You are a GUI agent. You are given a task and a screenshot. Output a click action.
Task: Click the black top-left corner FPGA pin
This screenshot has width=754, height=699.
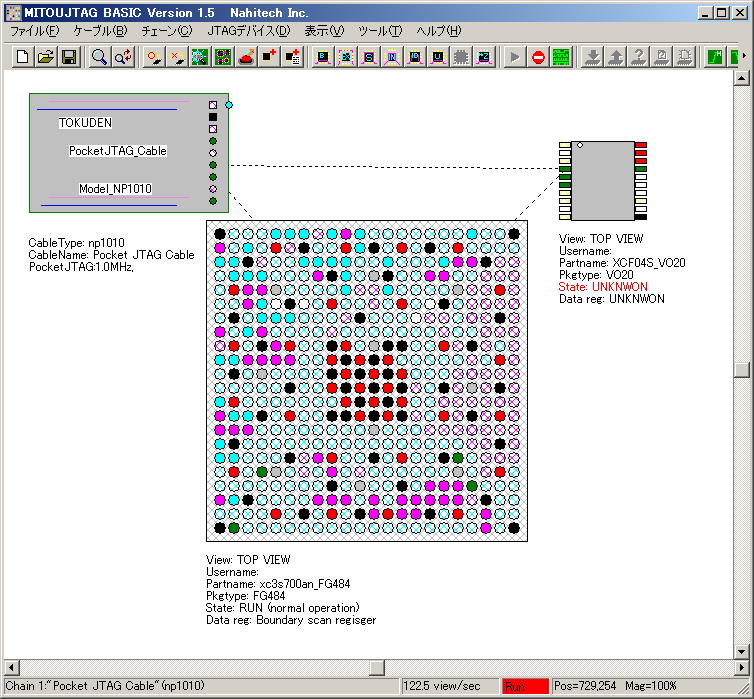point(219,234)
